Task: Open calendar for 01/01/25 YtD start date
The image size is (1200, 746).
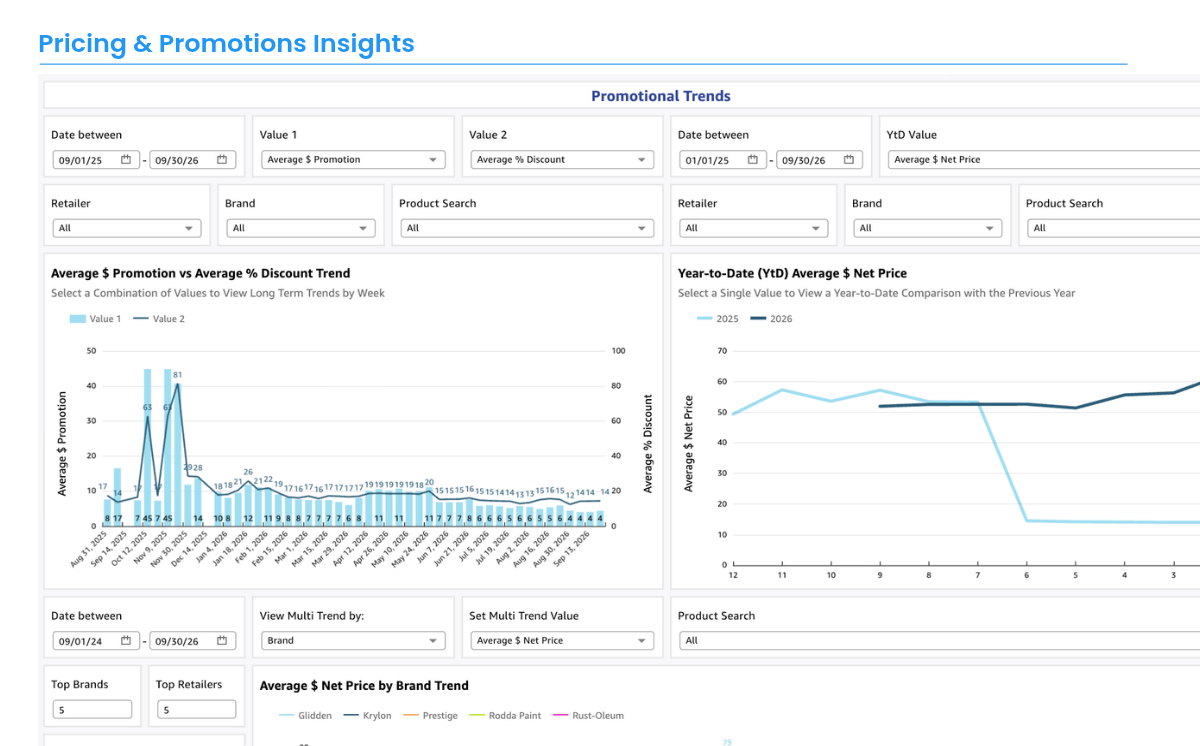Action: pyautogui.click(x=752, y=160)
